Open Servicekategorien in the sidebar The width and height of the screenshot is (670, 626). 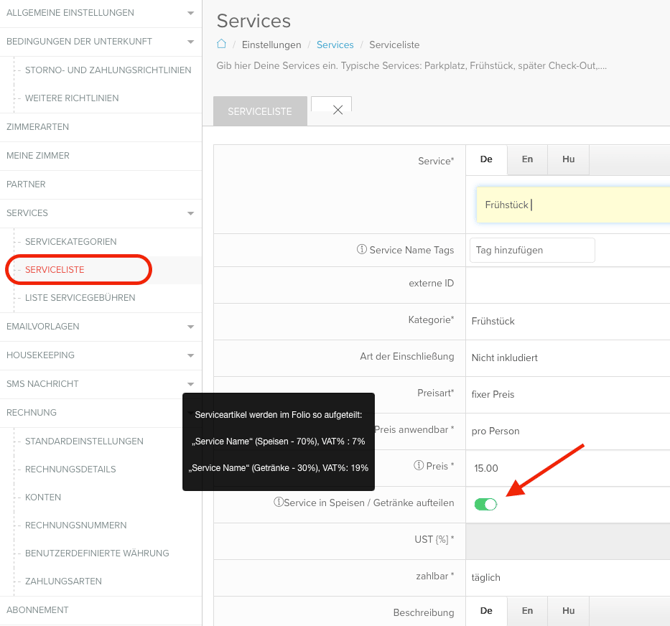(71, 242)
